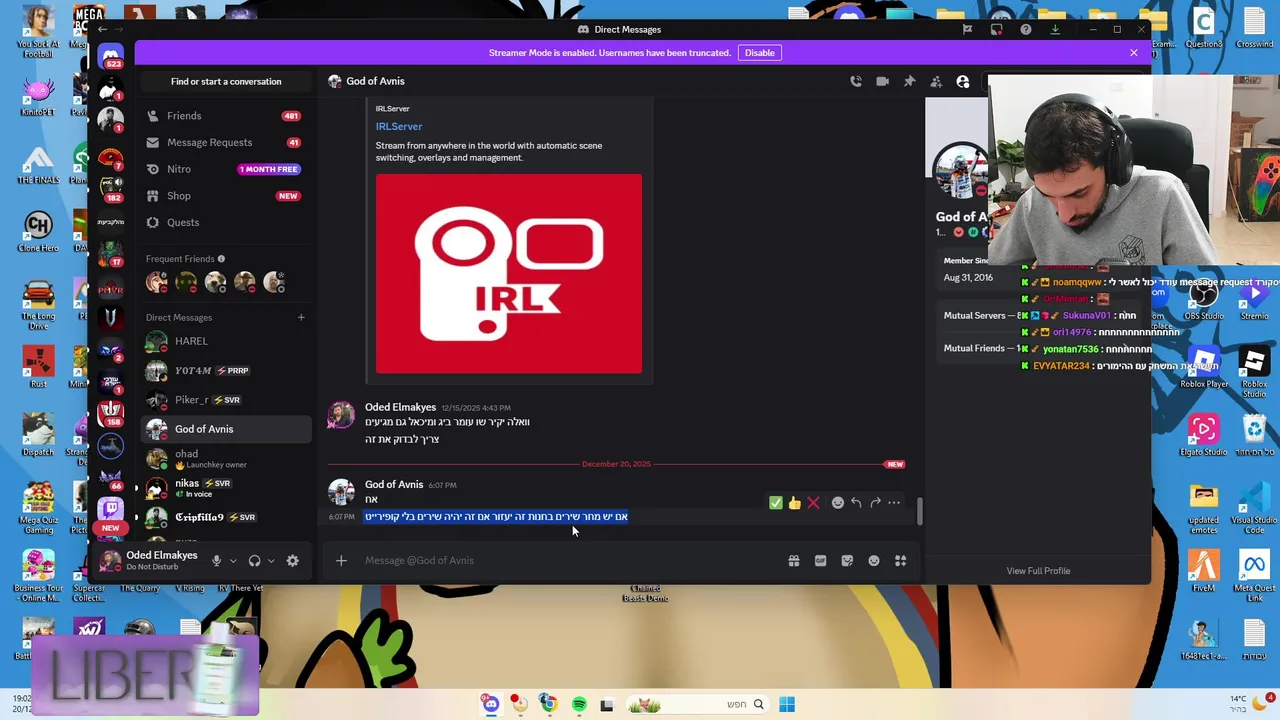This screenshot has width=1280, height=720.
Task: Open Windows Start button in taskbar
Action: (x=787, y=705)
